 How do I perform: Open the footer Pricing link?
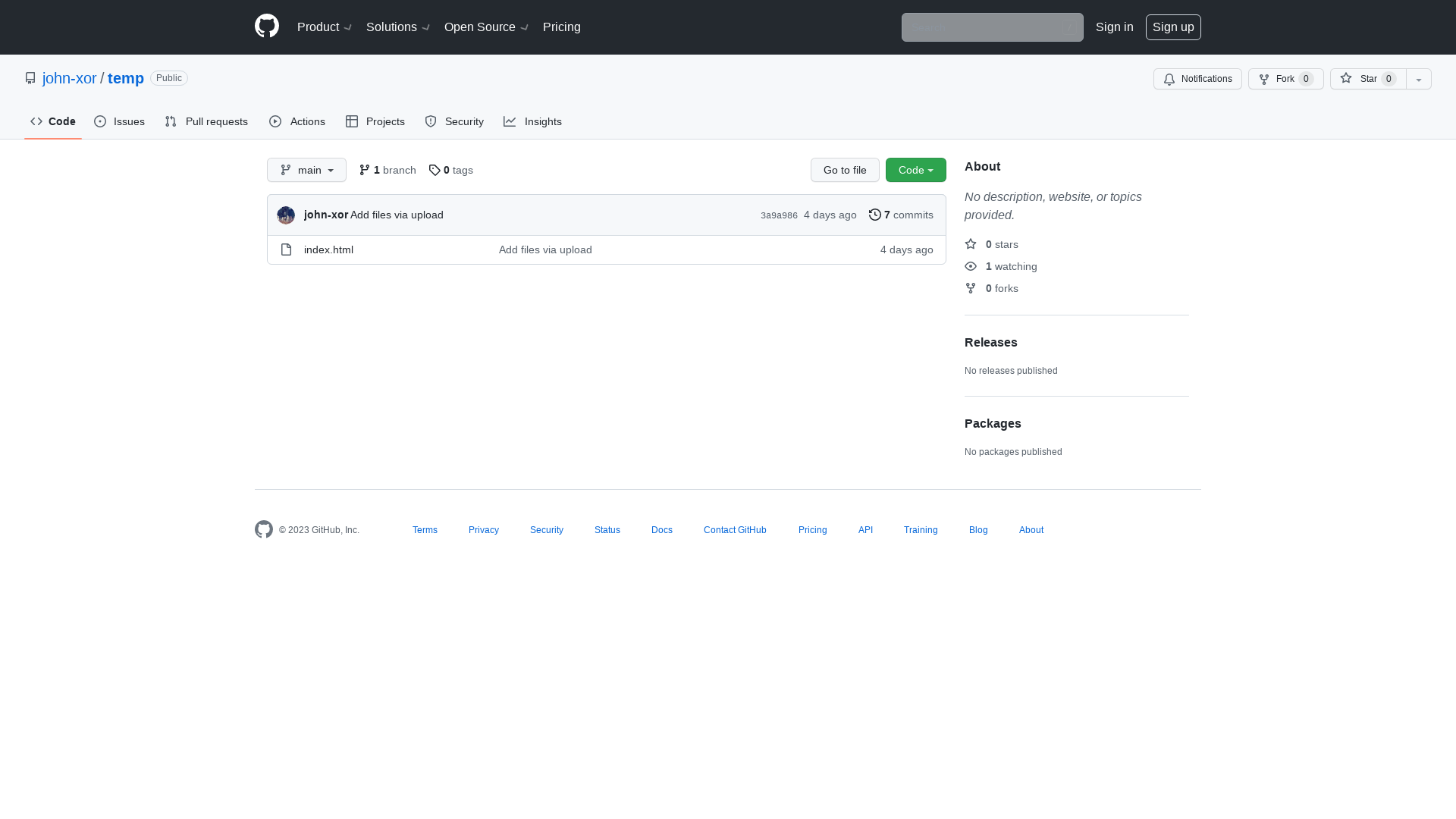[x=813, y=530]
